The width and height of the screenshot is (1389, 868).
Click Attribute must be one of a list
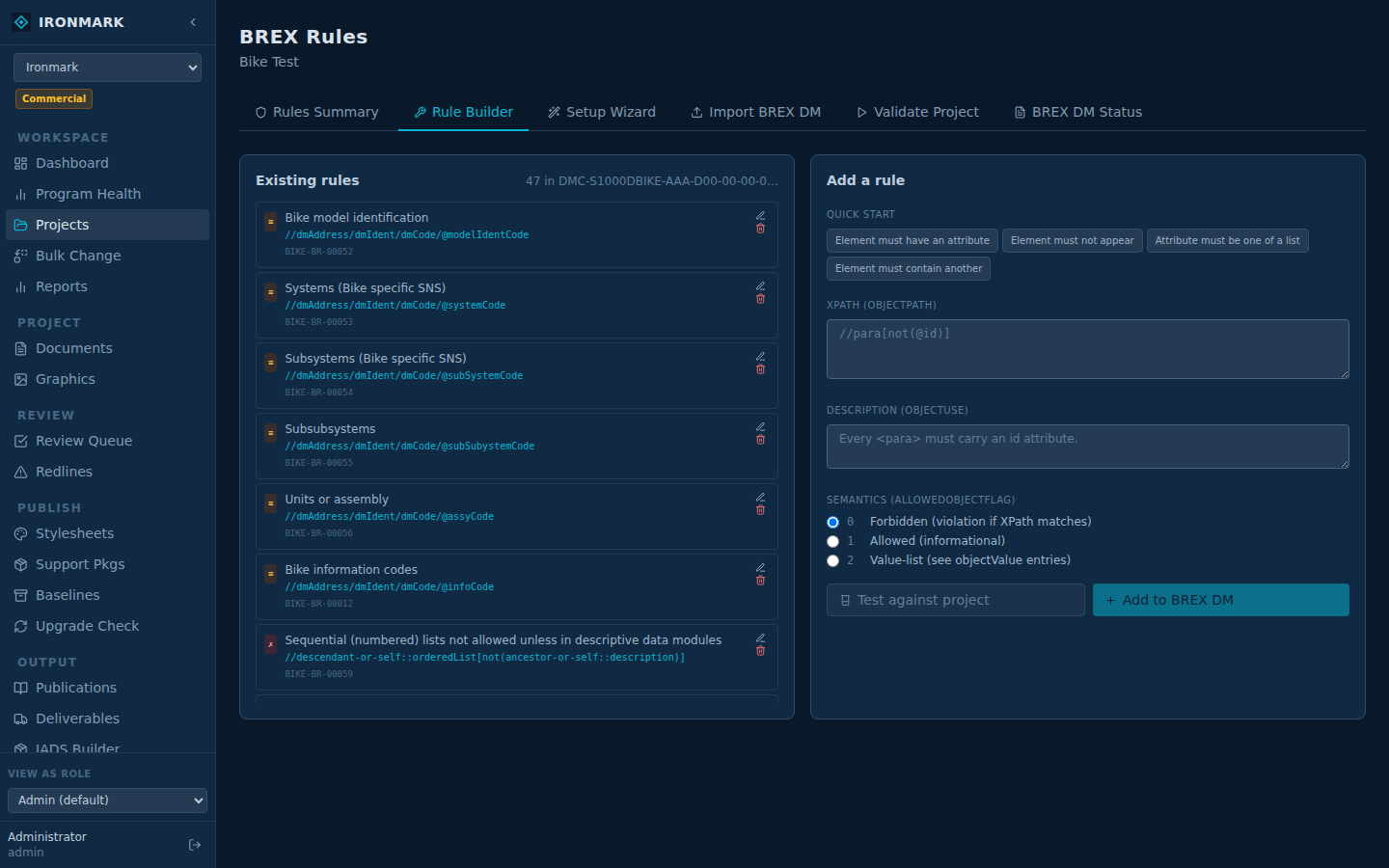point(1227,241)
